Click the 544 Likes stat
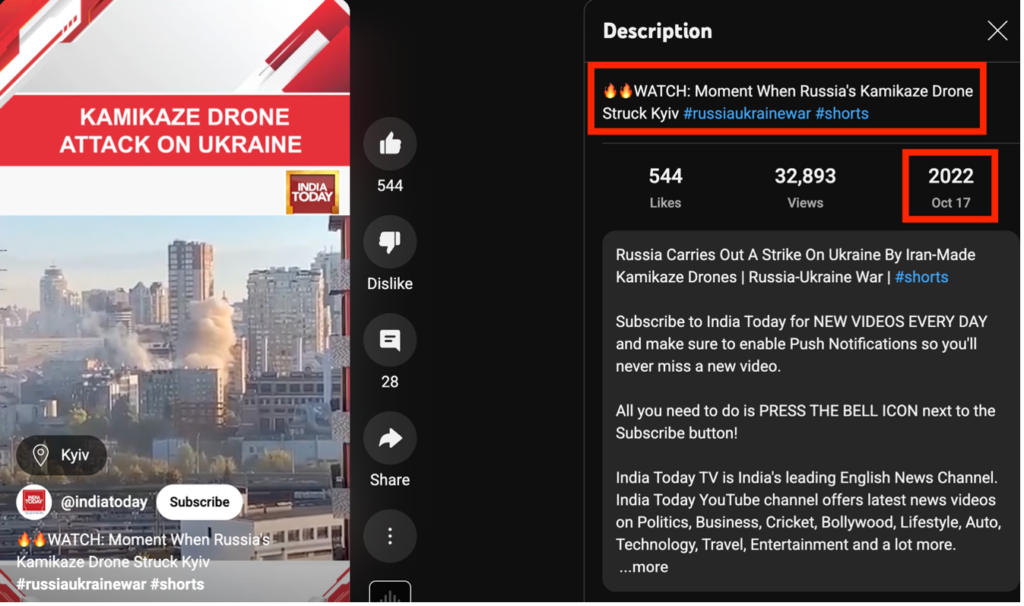1024x606 pixels. 665,187
